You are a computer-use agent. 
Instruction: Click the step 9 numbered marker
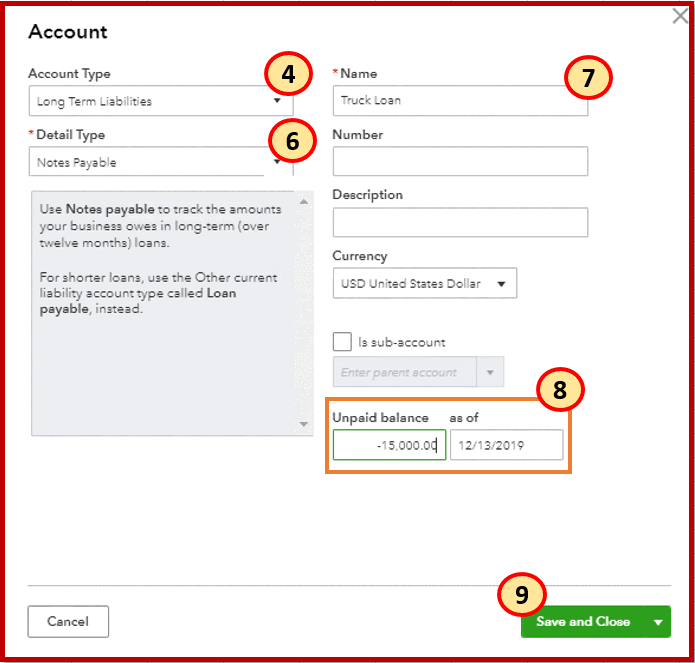tap(521, 595)
